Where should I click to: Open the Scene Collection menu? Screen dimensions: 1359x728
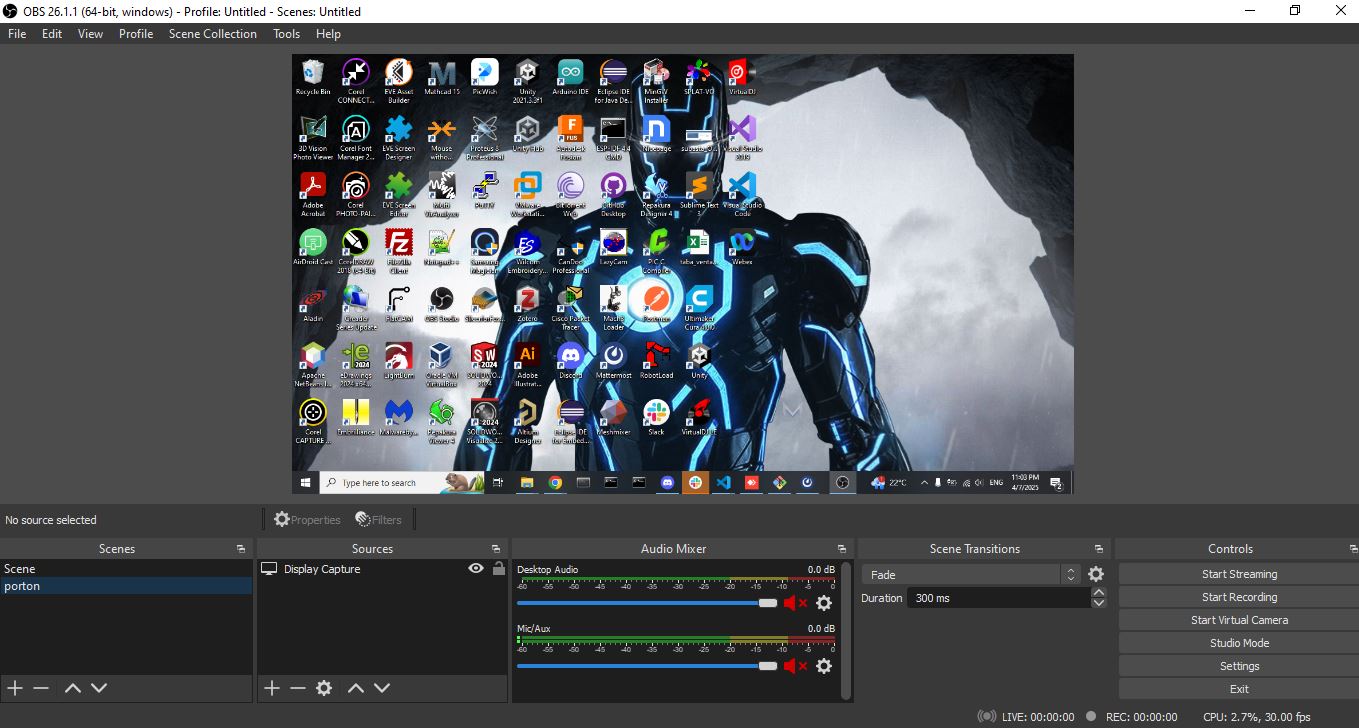212,34
